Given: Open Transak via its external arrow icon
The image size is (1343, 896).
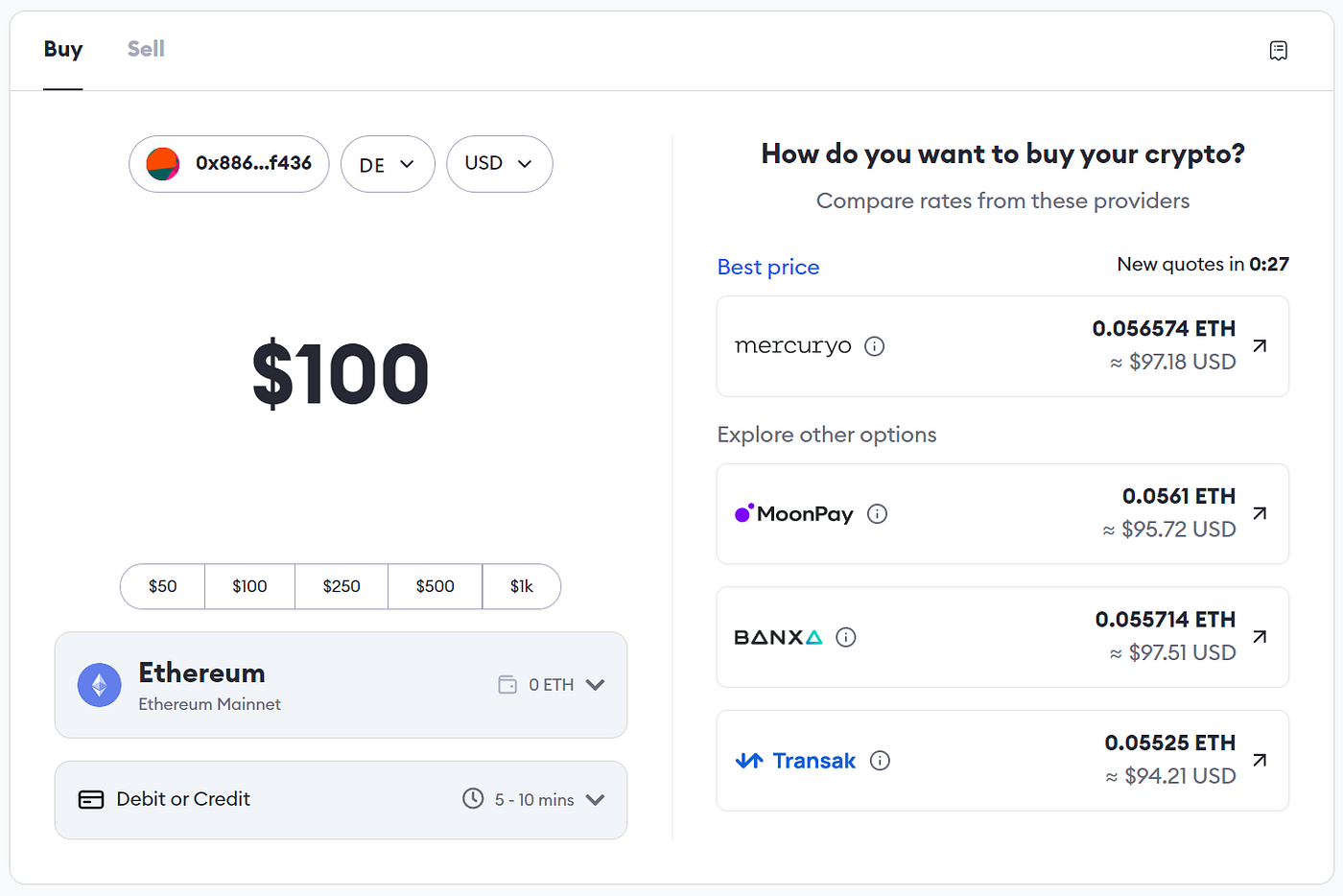Looking at the screenshot, I should 1260,760.
